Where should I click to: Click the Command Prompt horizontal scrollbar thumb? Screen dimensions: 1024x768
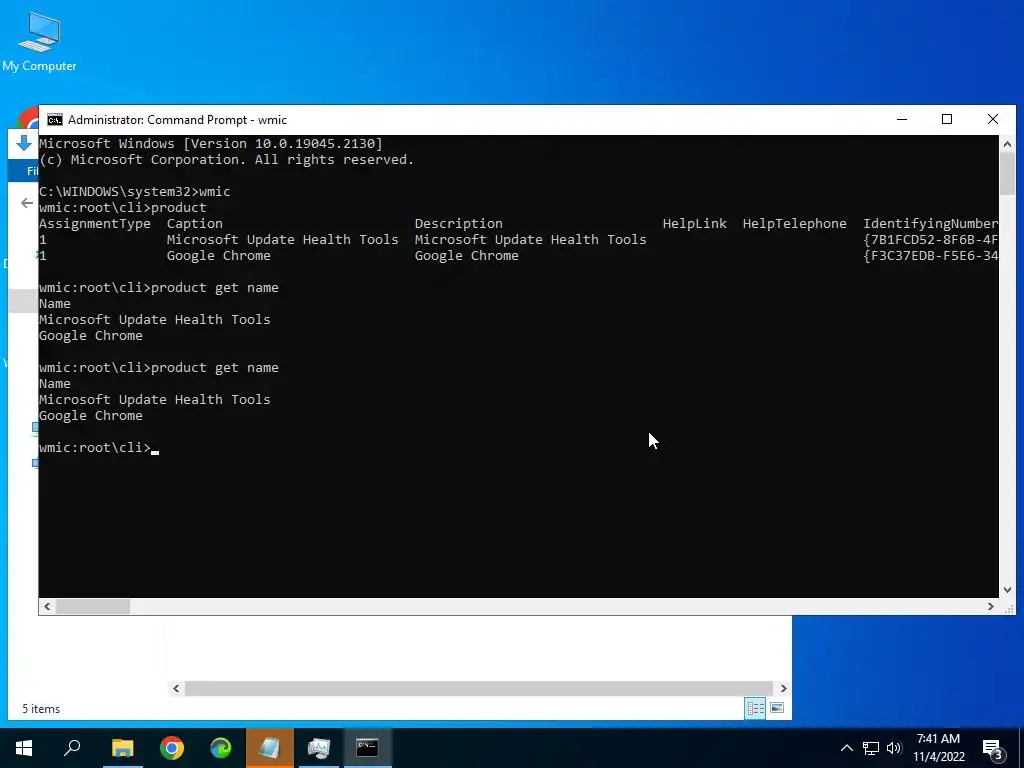[x=93, y=607]
